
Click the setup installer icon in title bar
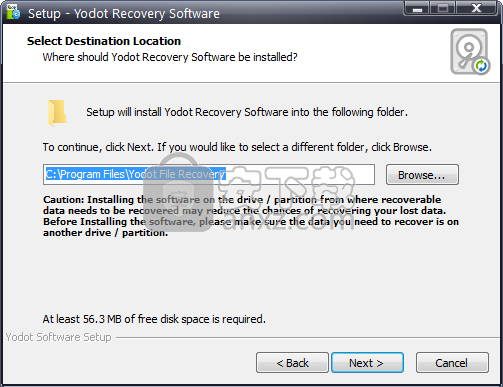pyautogui.click(x=13, y=12)
